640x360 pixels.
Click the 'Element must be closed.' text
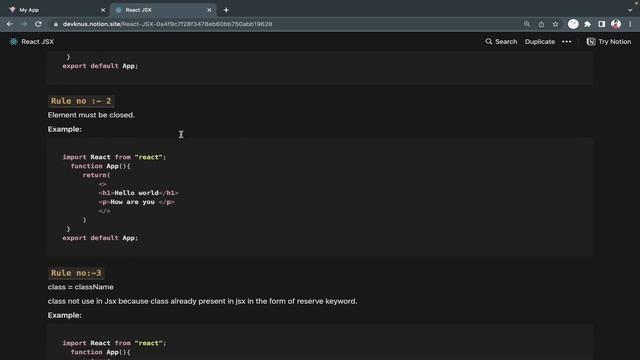(91, 115)
